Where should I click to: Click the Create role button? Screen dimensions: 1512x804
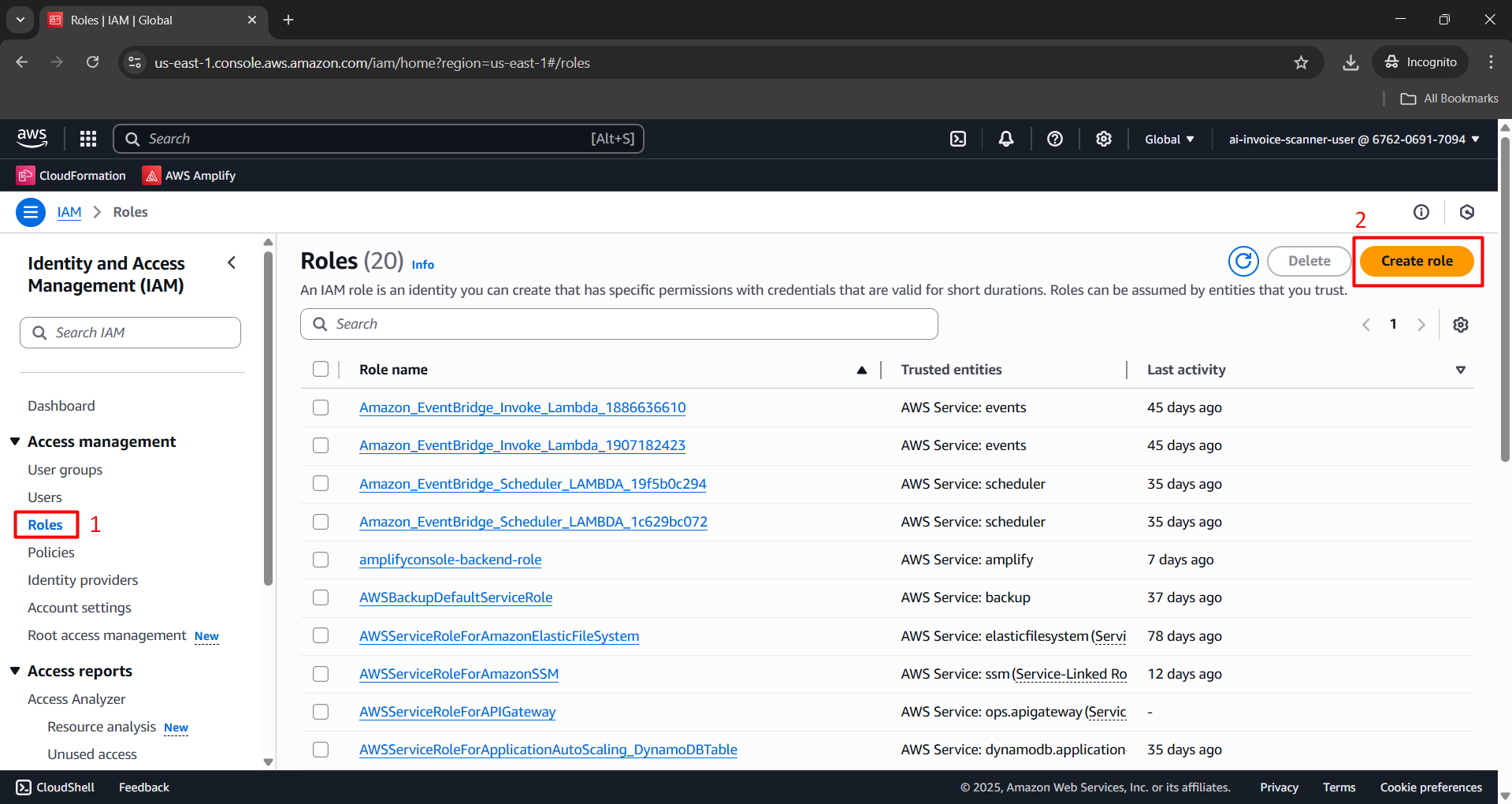[x=1416, y=261]
